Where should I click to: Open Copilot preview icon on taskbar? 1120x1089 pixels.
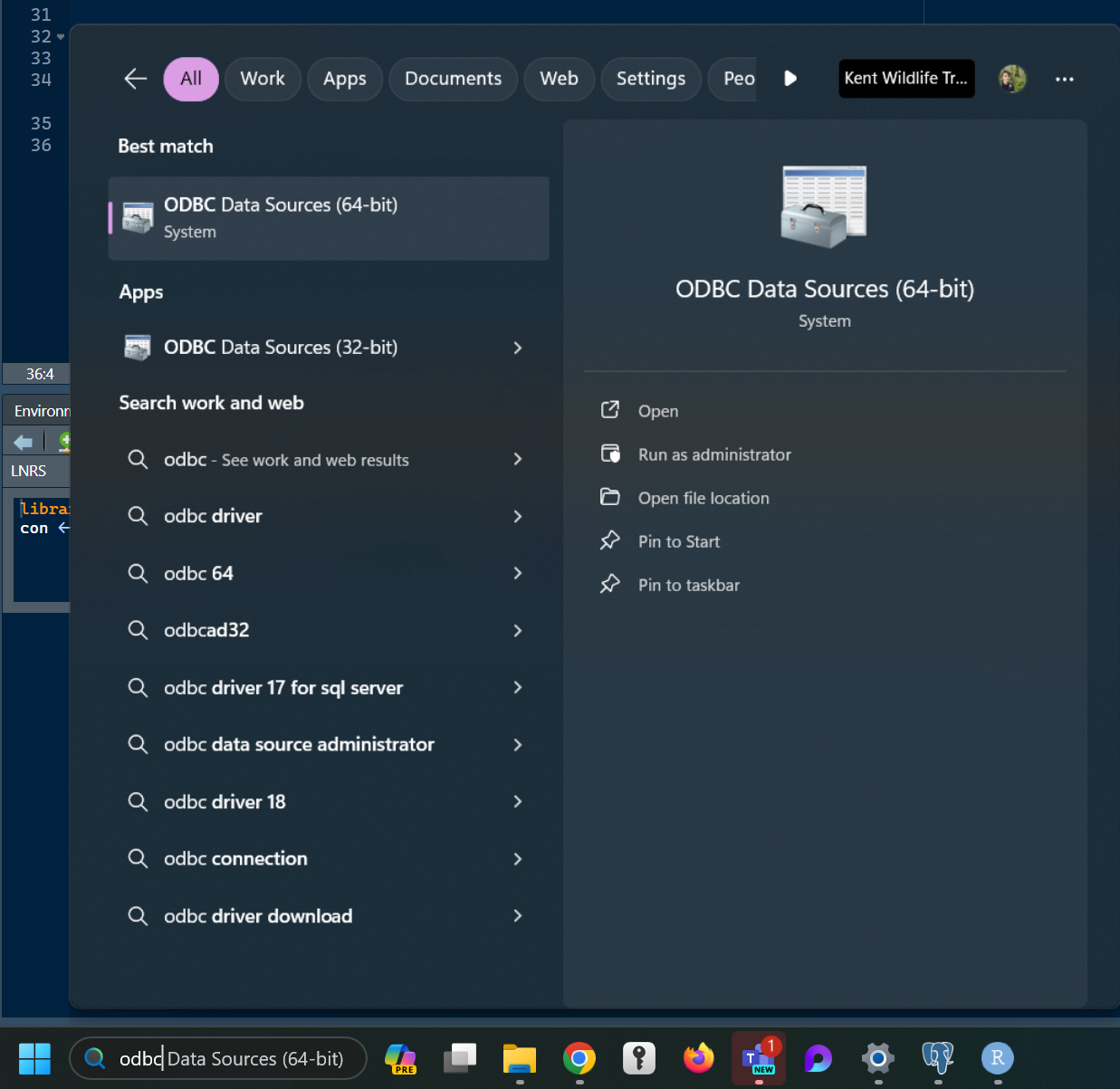400,1057
